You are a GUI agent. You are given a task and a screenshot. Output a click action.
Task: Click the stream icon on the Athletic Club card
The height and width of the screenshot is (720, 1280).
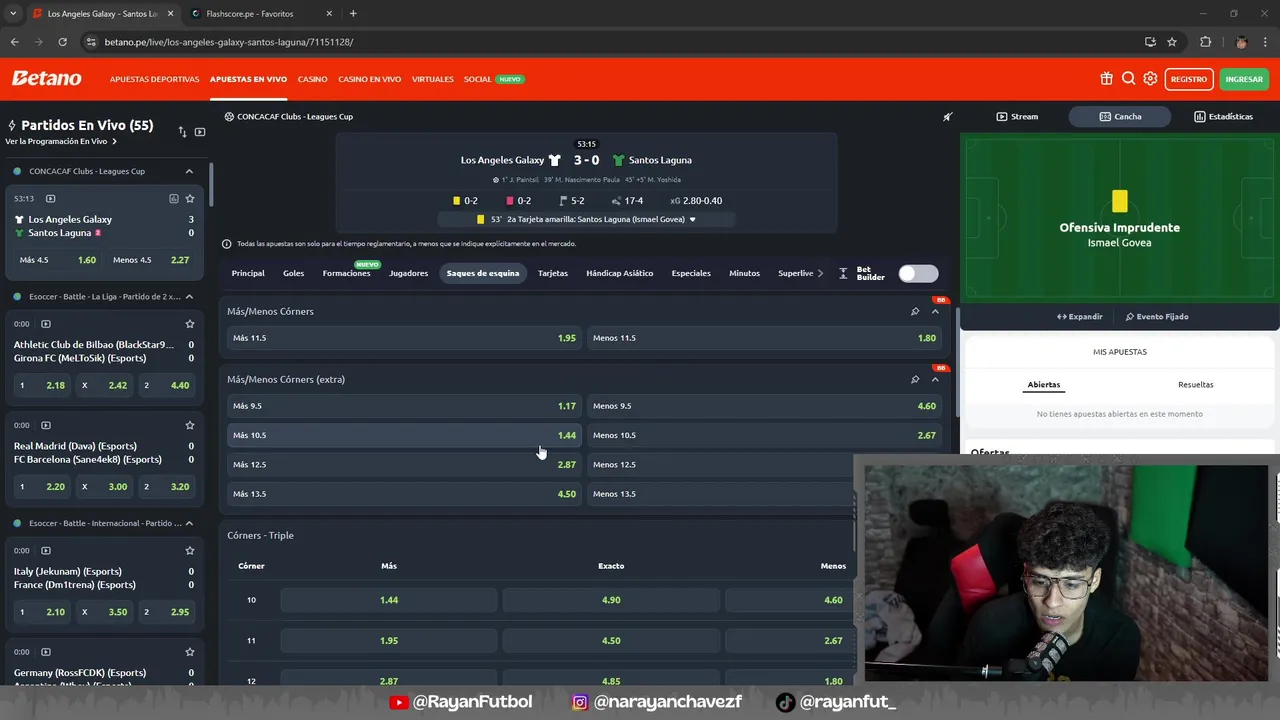[46, 324]
